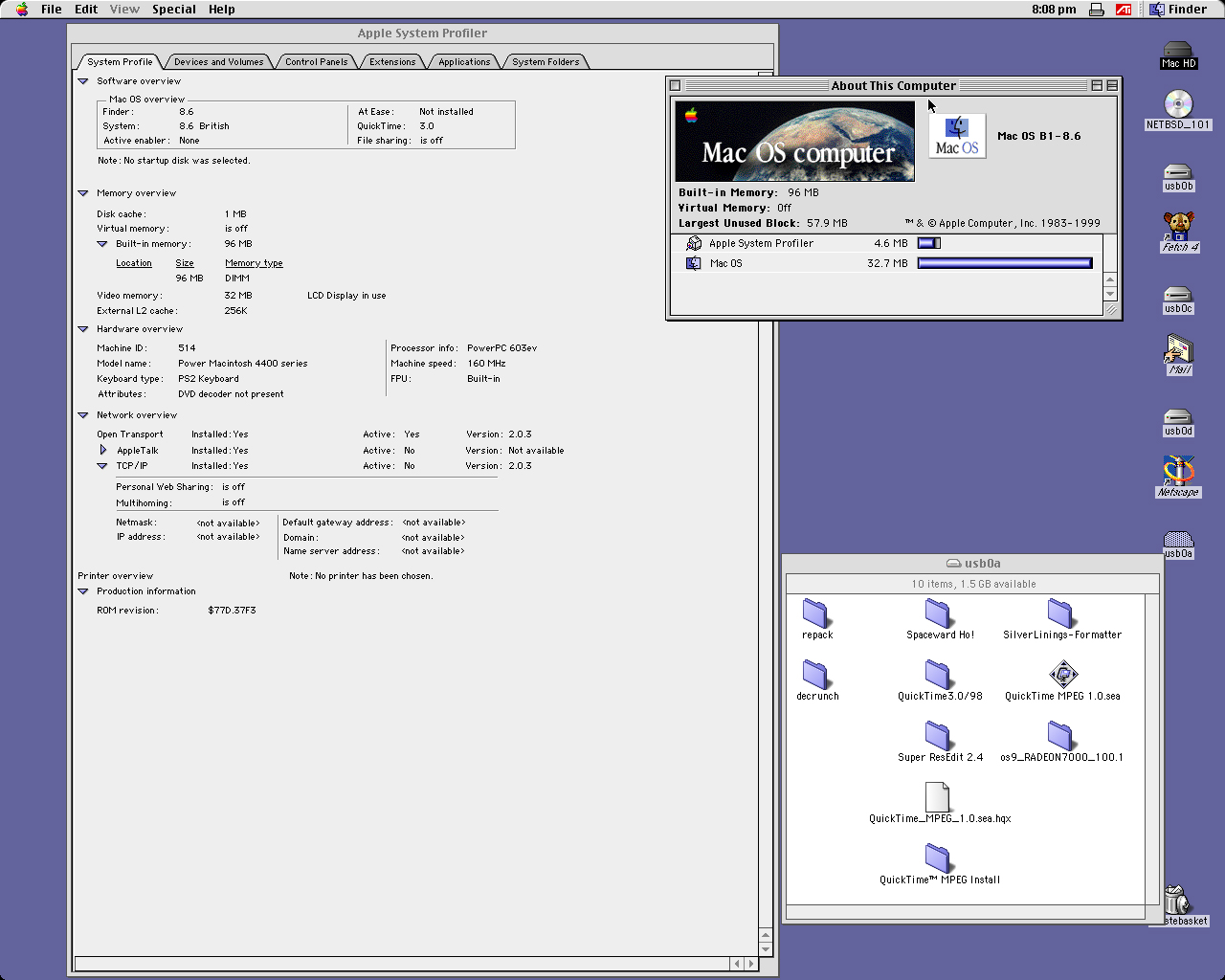Select the SilverLinings-Formatter folder
The height and width of the screenshot is (980, 1225).
[1061, 612]
